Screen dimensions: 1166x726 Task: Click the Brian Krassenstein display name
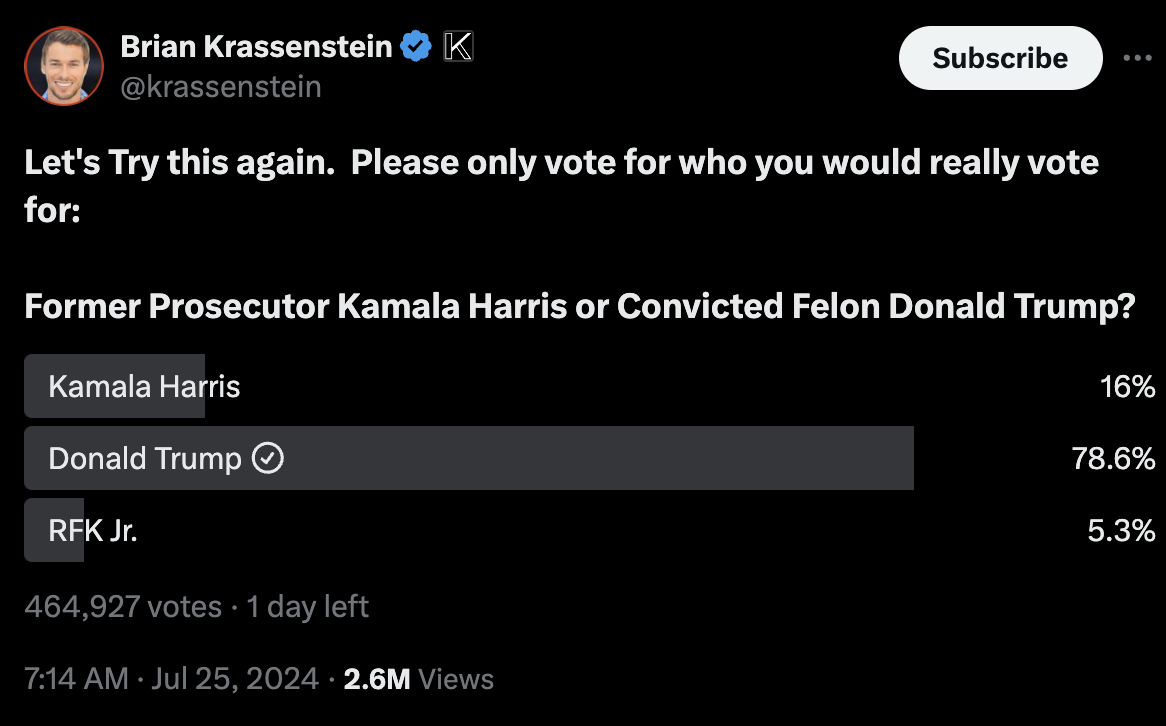[x=256, y=46]
